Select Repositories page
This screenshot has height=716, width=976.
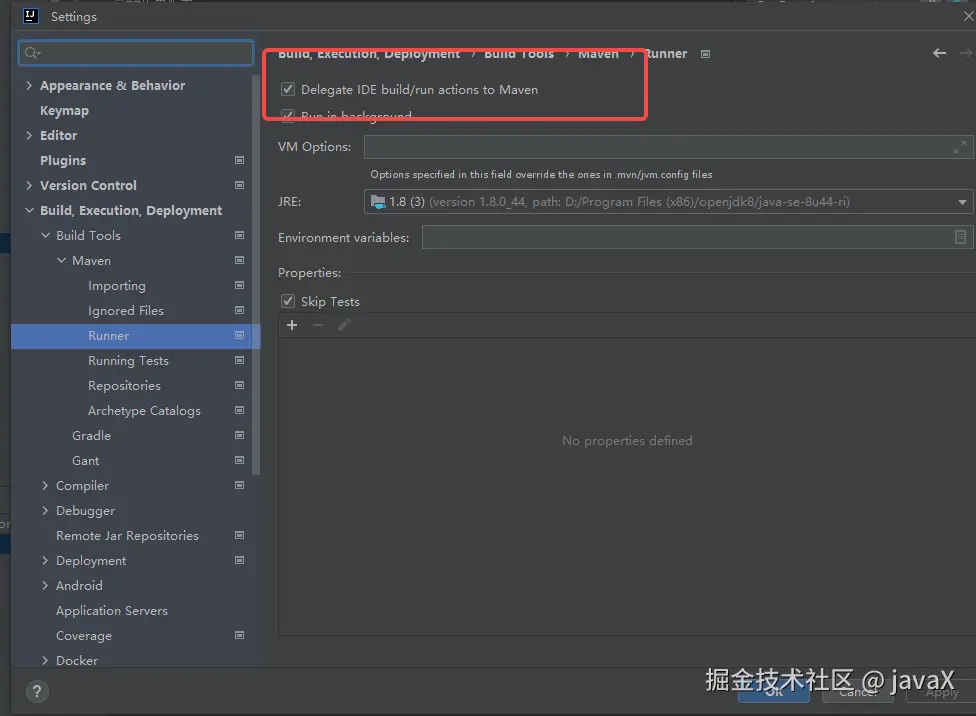pyautogui.click(x=124, y=385)
